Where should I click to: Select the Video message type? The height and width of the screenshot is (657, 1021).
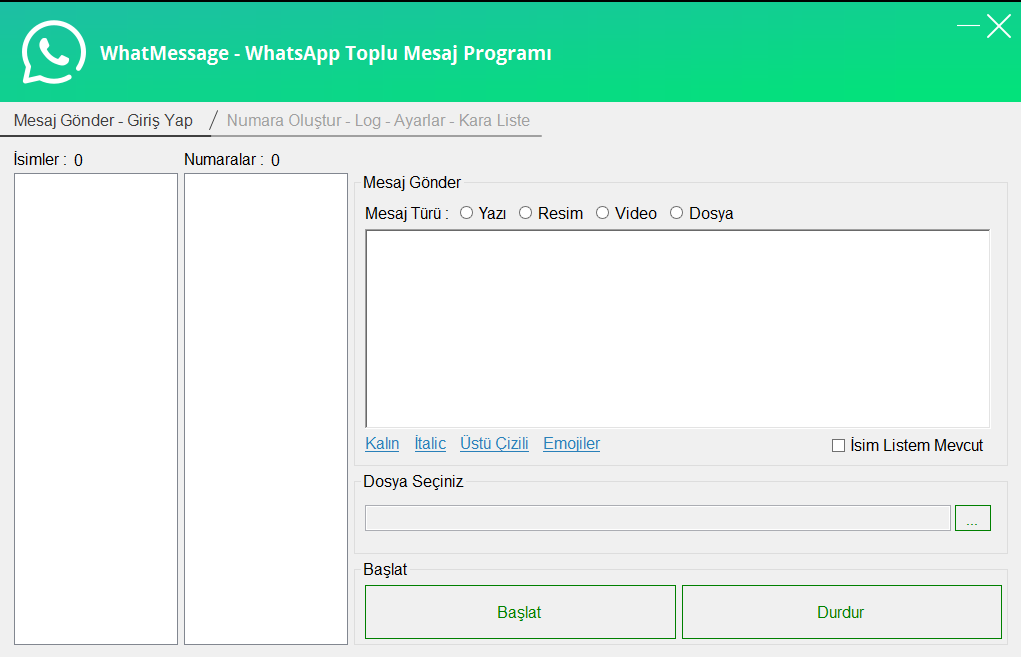(602, 213)
